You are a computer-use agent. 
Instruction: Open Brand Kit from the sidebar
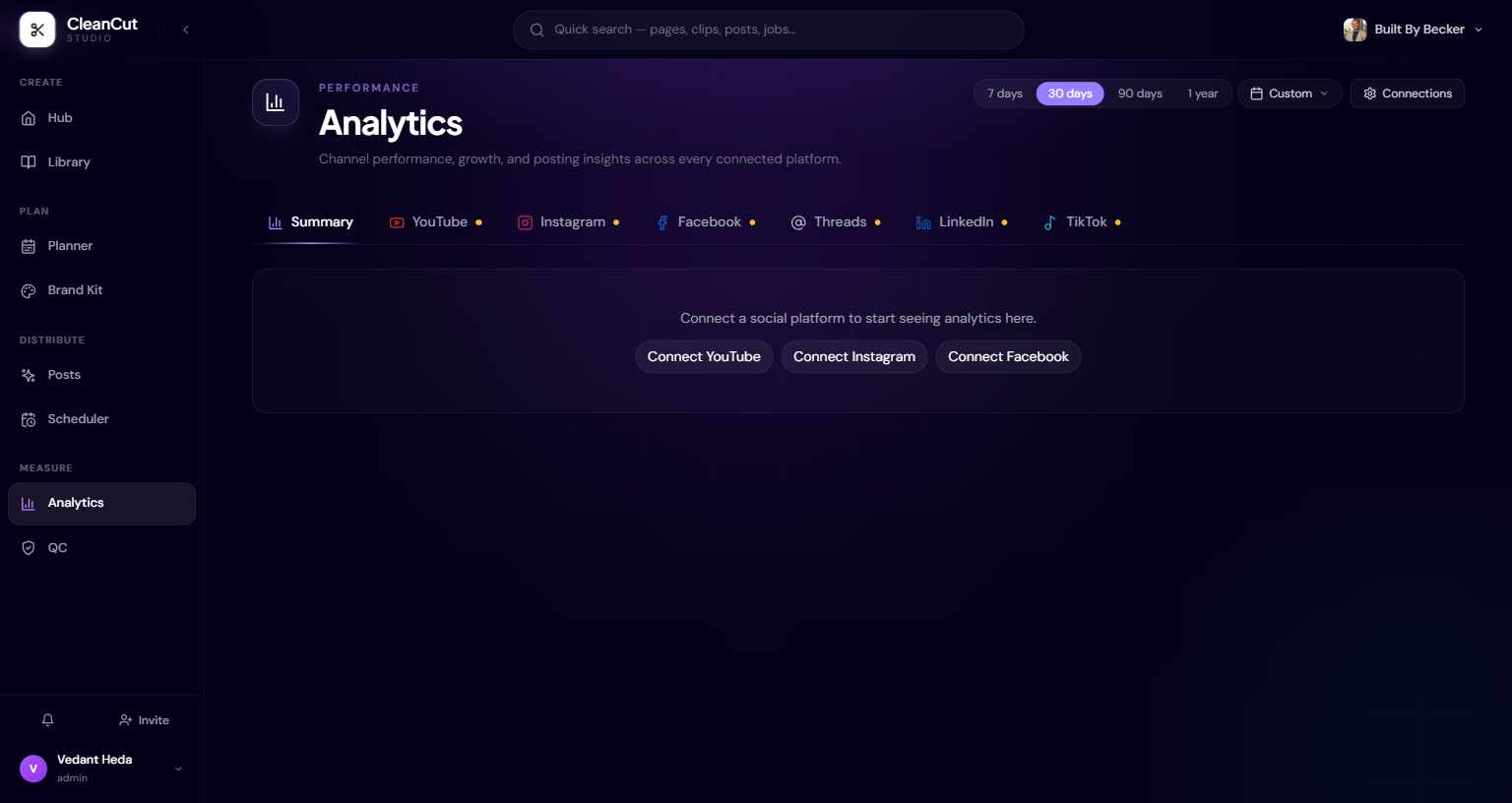101,290
